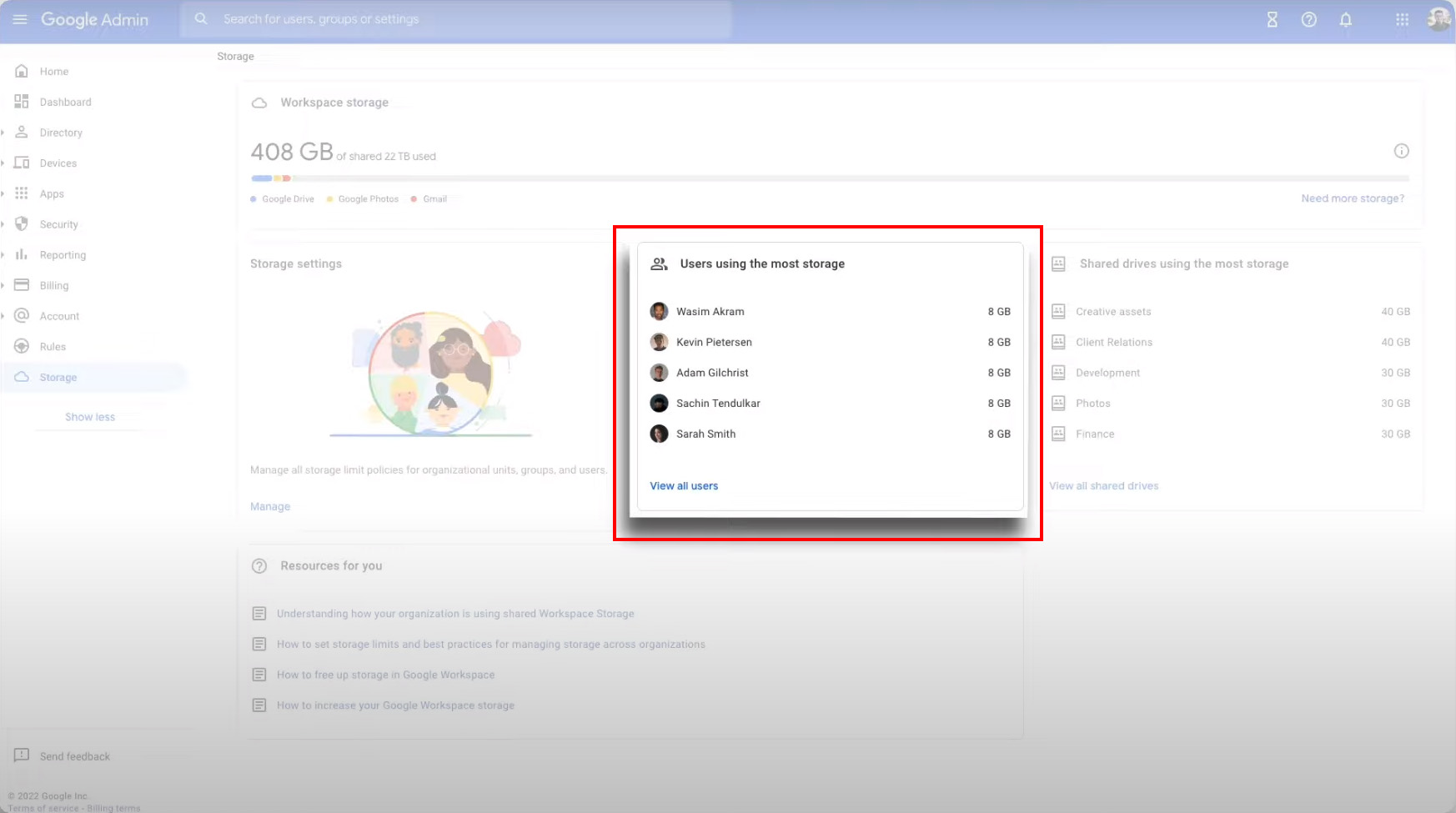Open the Dashboard page
The height and width of the screenshot is (813, 1456).
coord(65,101)
